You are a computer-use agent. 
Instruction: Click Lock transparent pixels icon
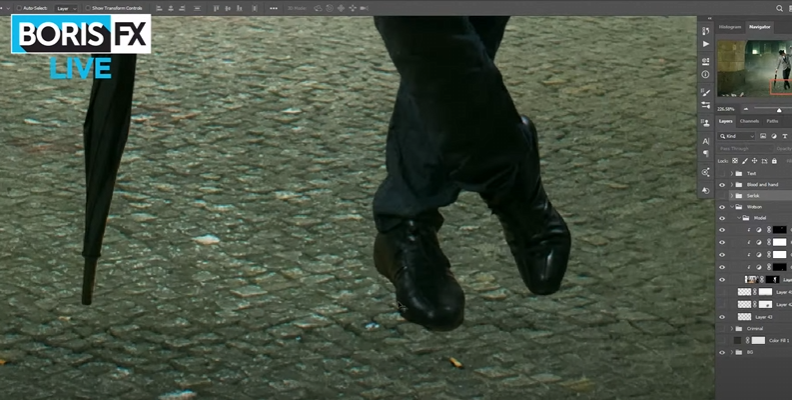pos(735,161)
